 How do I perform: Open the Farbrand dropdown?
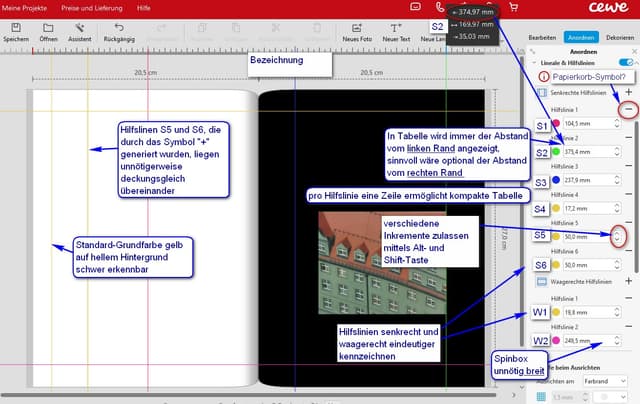pyautogui.click(x=608, y=381)
